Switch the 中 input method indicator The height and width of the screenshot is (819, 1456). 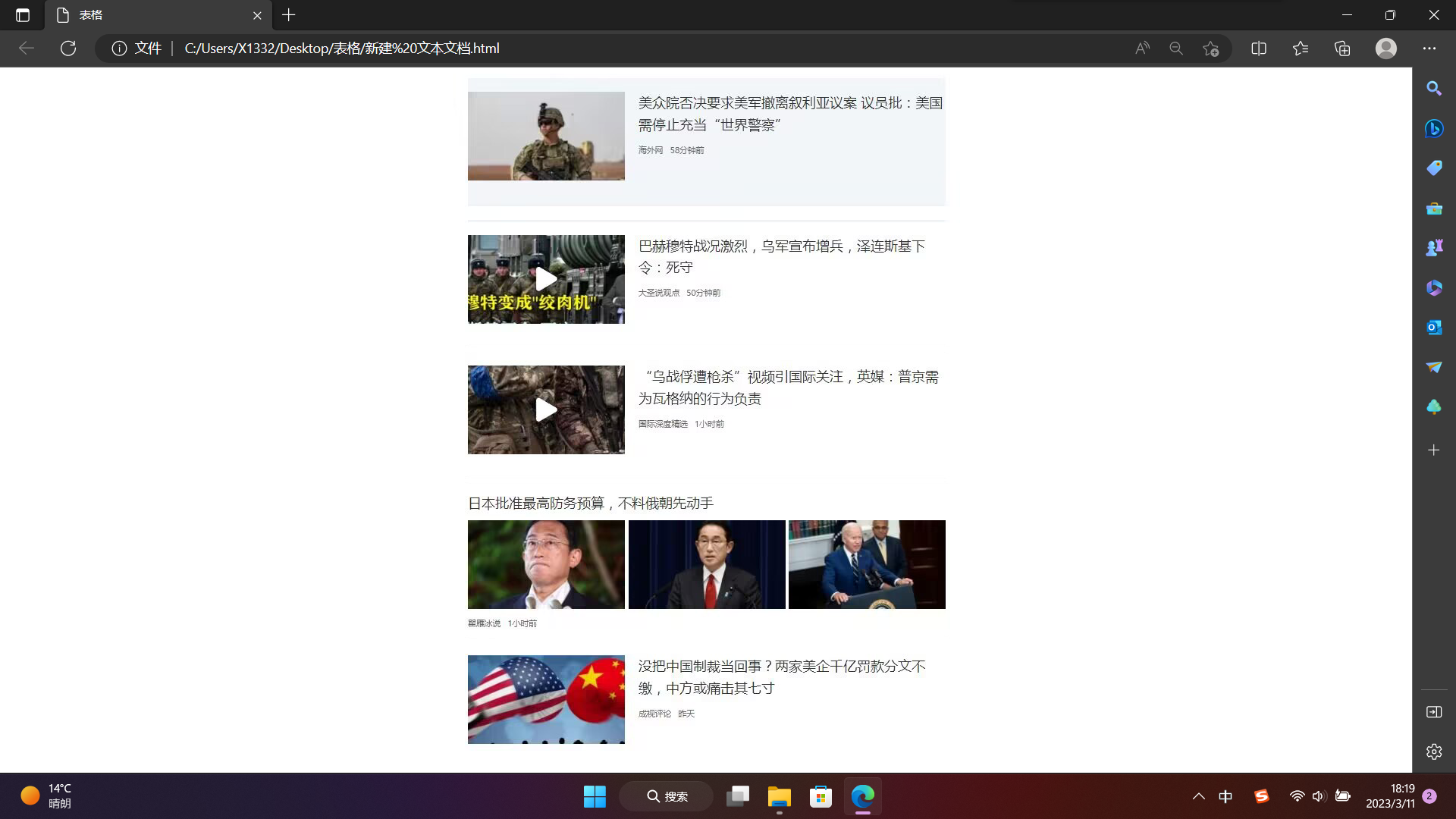1225,796
